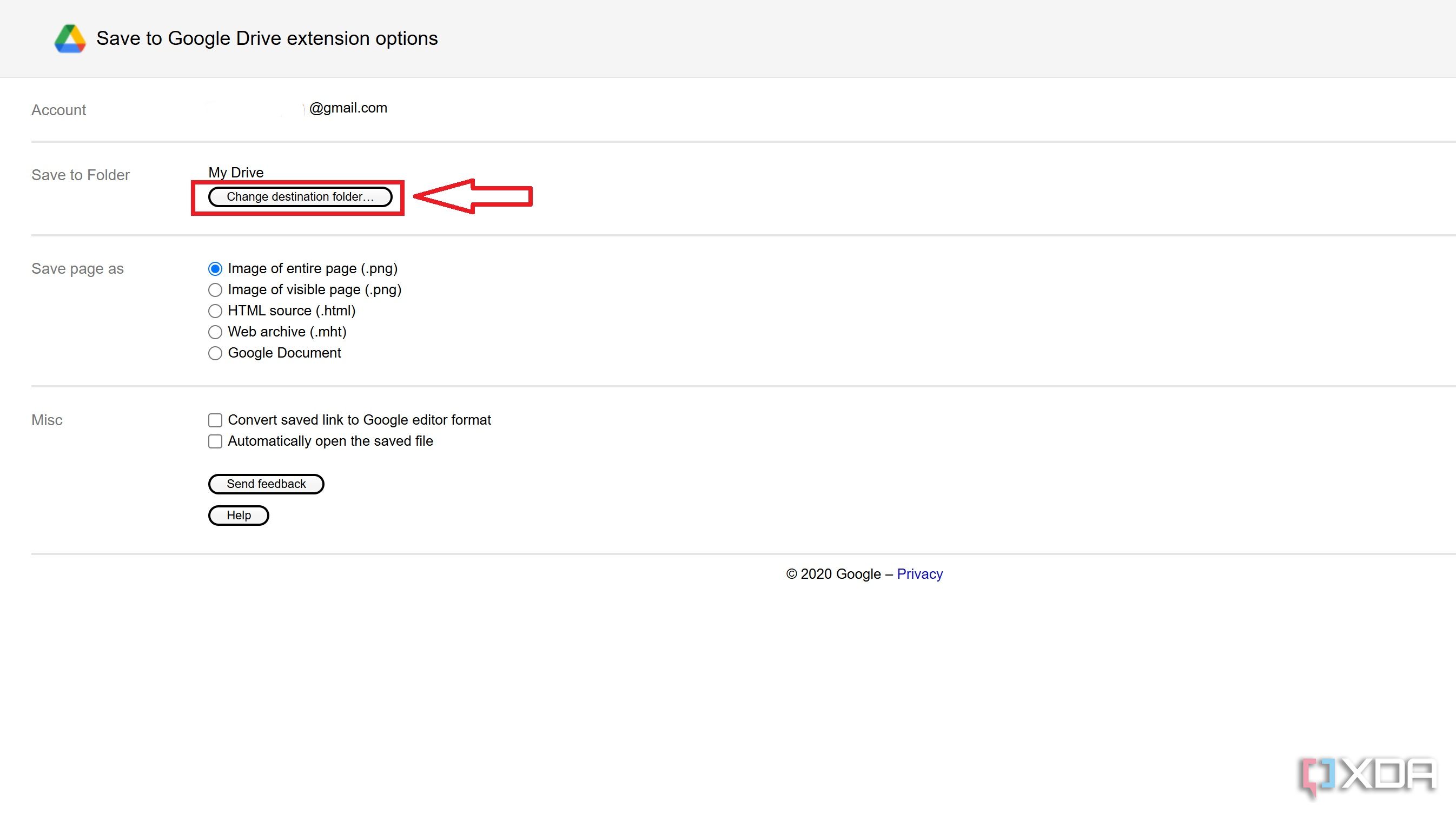Image resolution: width=1456 pixels, height=819 pixels.
Task: Click the Google Drive logo icon
Action: pyautogui.click(x=70, y=38)
